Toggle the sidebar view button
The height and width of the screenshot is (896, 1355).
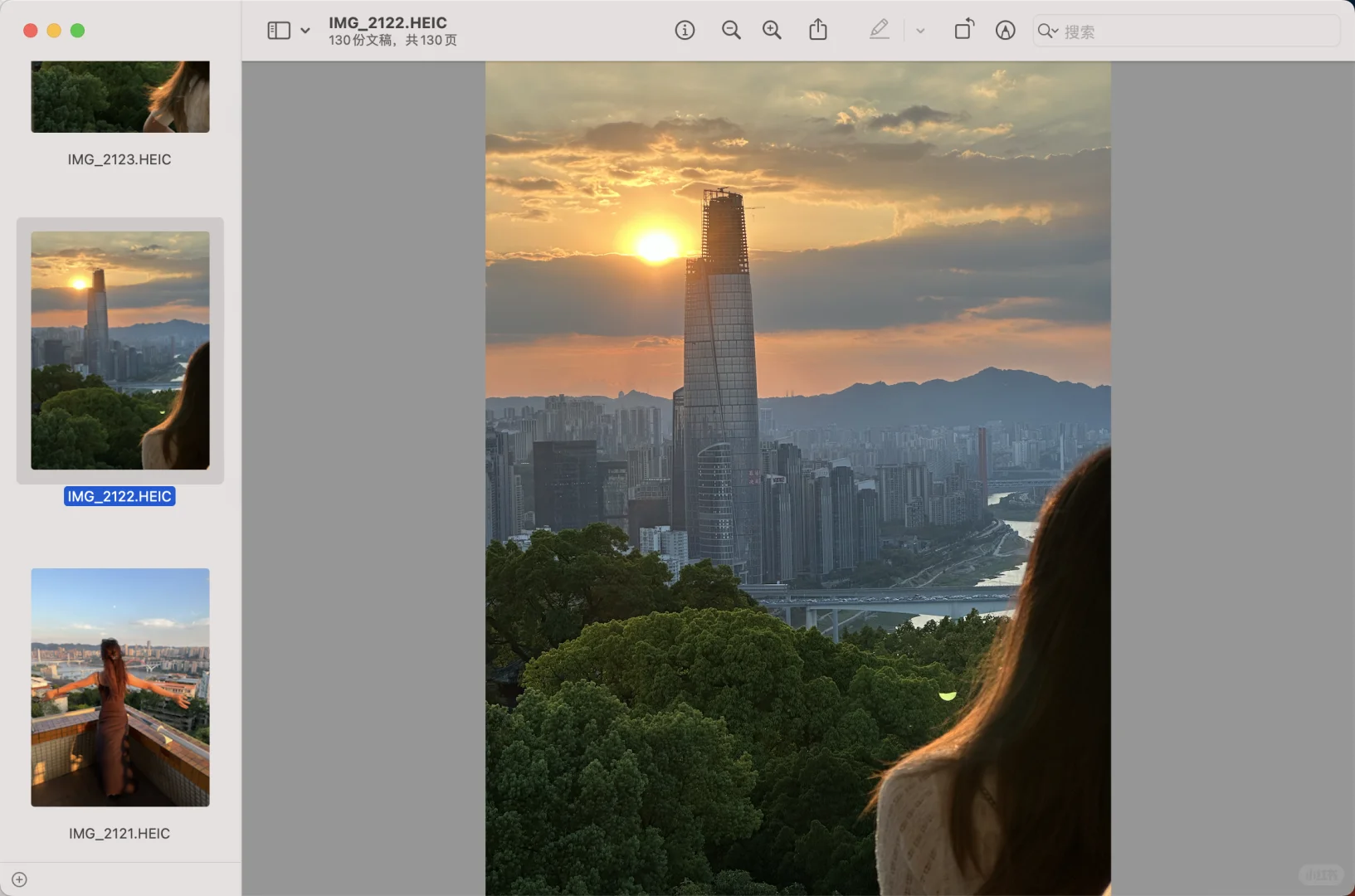click(x=279, y=31)
